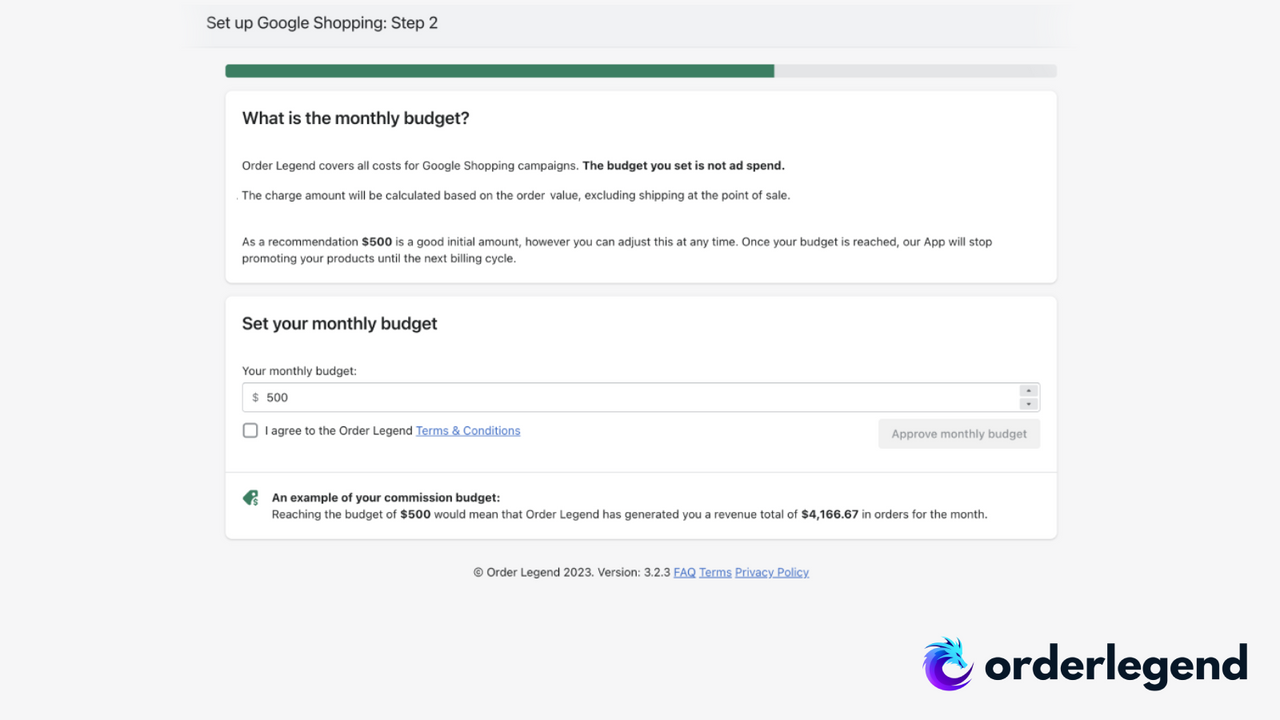Click the 'Your monthly budget:' label
1280x720 pixels.
(x=299, y=371)
